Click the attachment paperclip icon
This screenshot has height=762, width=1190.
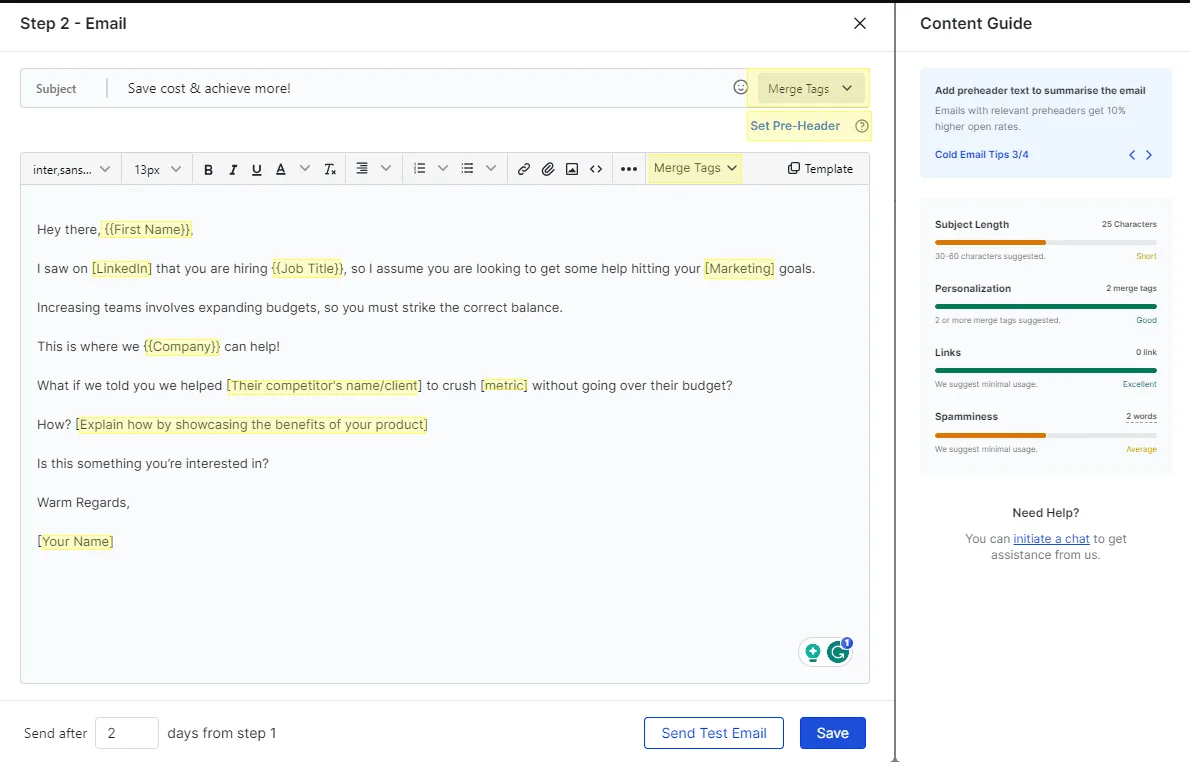point(548,169)
